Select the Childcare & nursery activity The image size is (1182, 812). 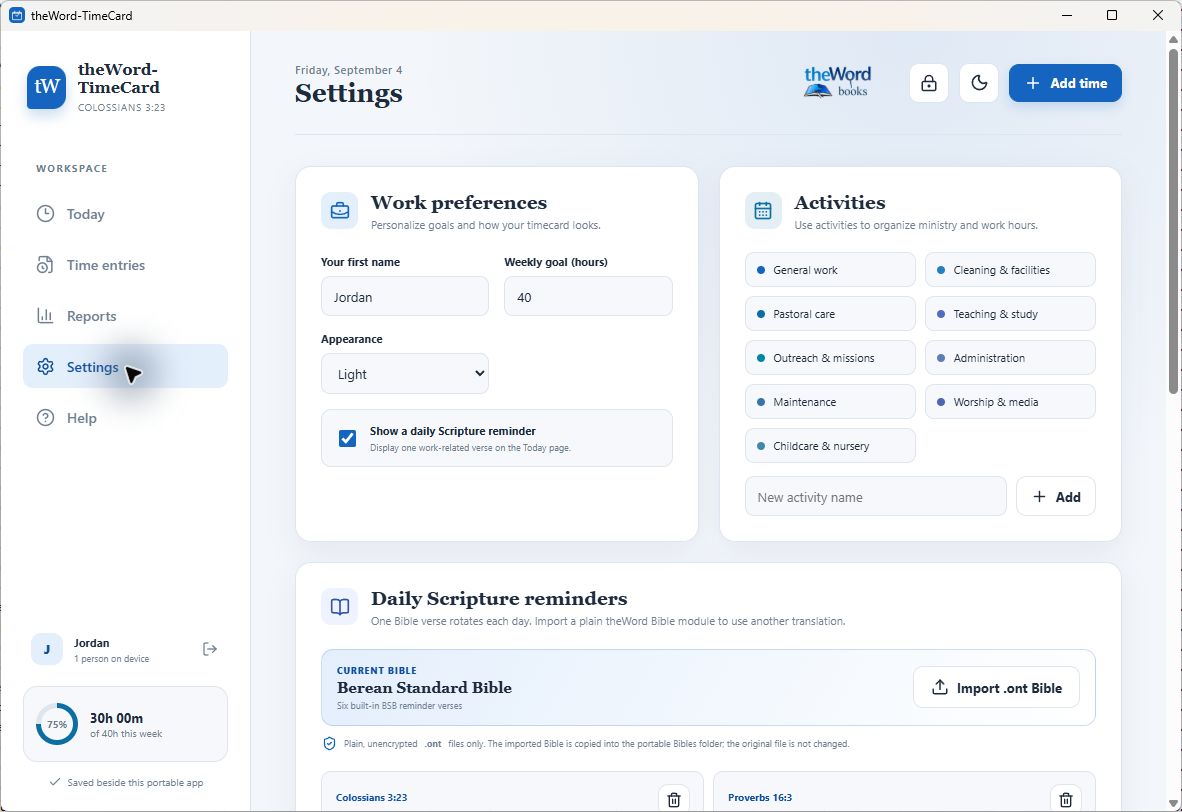click(x=830, y=446)
